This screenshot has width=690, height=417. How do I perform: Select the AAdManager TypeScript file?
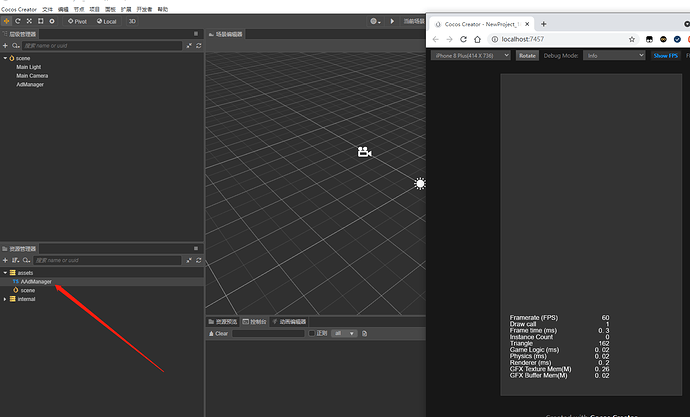[36, 282]
